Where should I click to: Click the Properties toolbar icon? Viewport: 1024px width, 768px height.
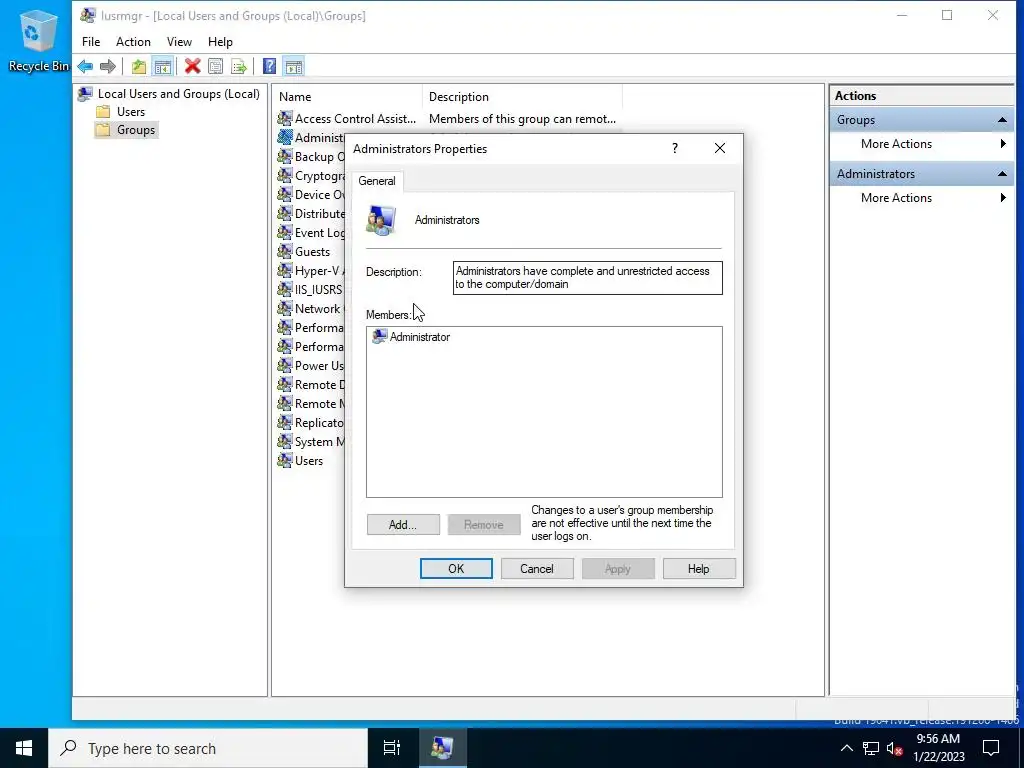[x=216, y=66]
